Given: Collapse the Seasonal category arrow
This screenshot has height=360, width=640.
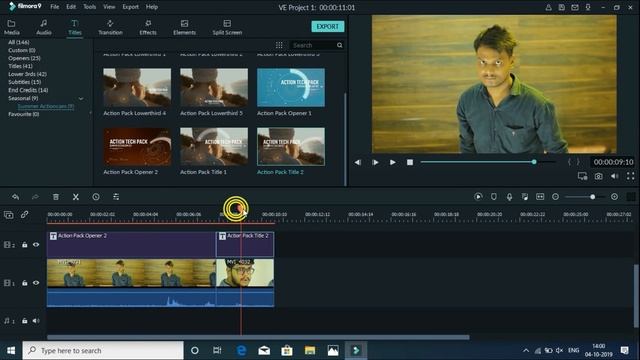Looking at the screenshot, I should pos(81,98).
